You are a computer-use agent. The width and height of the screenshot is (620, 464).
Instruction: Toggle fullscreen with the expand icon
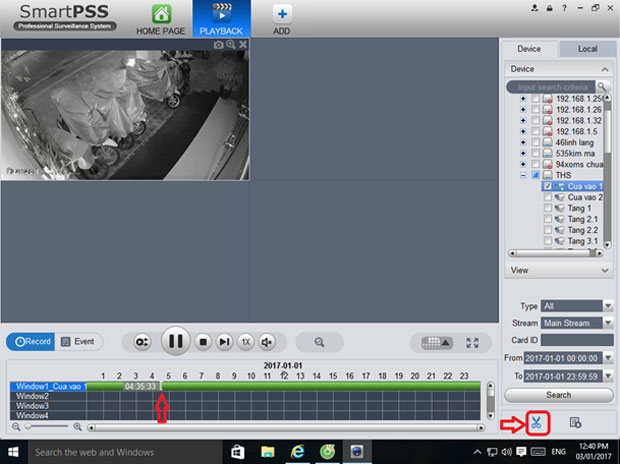[473, 342]
